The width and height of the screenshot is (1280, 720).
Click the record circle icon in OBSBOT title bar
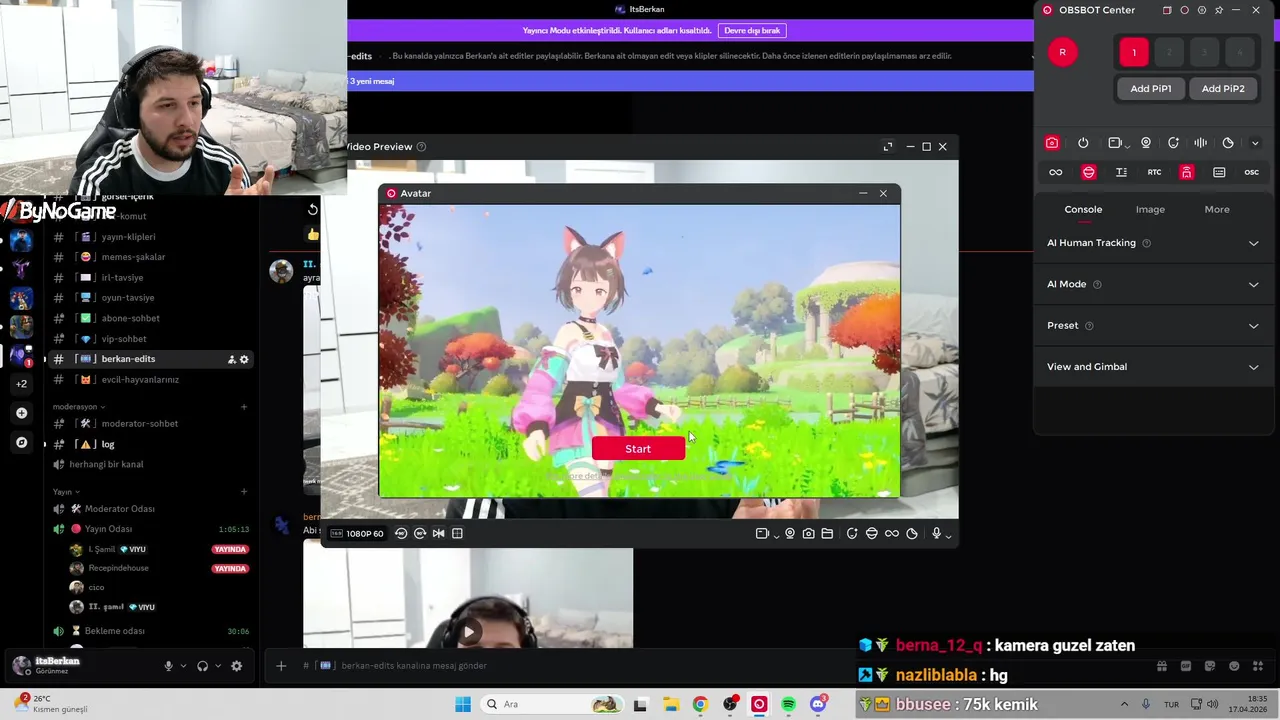tap(1185, 10)
